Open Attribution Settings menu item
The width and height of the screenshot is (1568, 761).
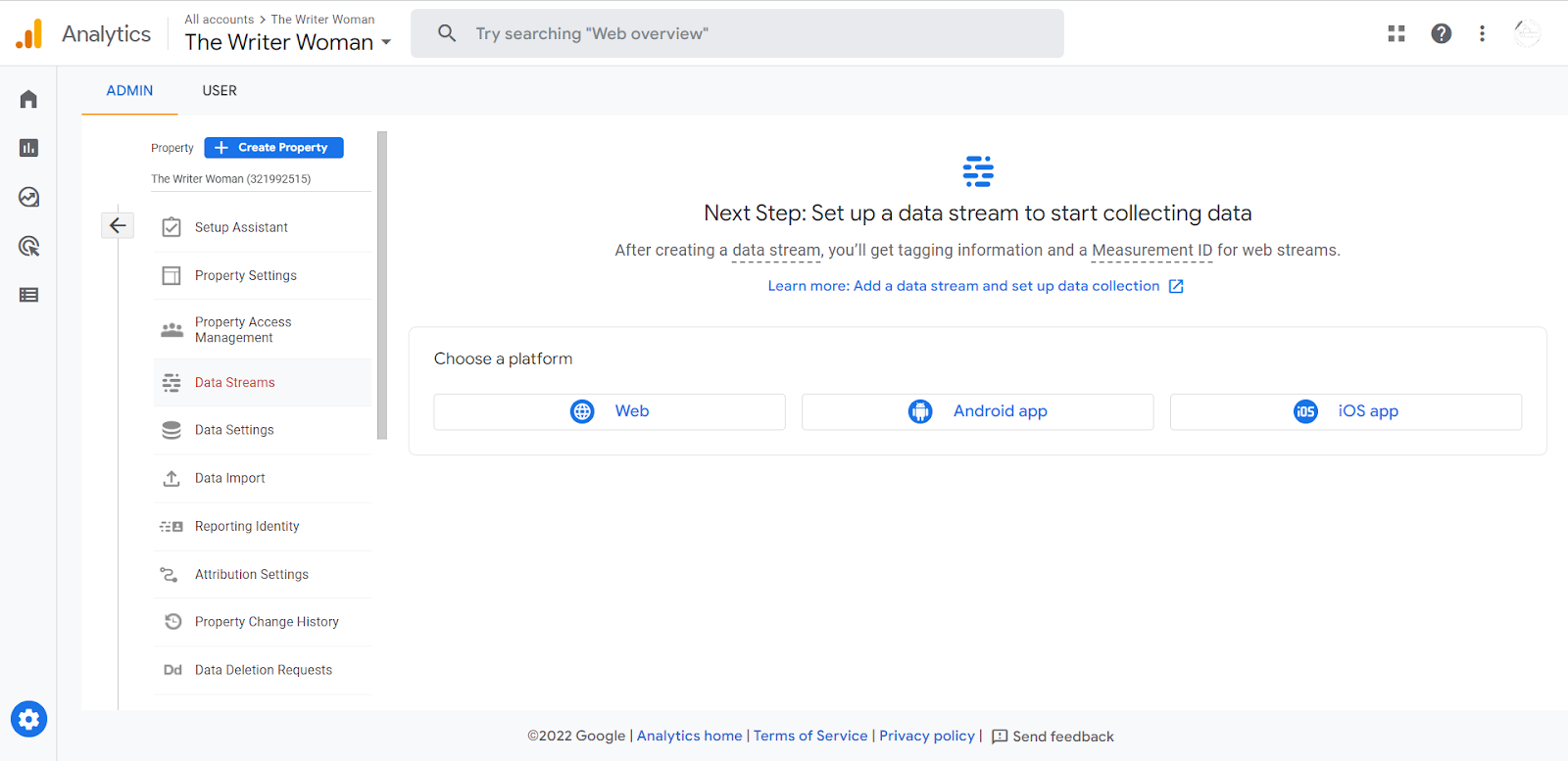coord(263,574)
